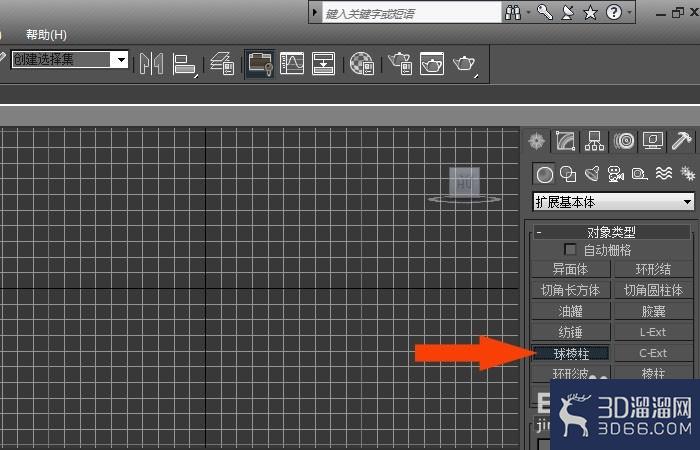This screenshot has width=700, height=450.
Task: Click the satellite communication center icon
Action: click(567, 12)
